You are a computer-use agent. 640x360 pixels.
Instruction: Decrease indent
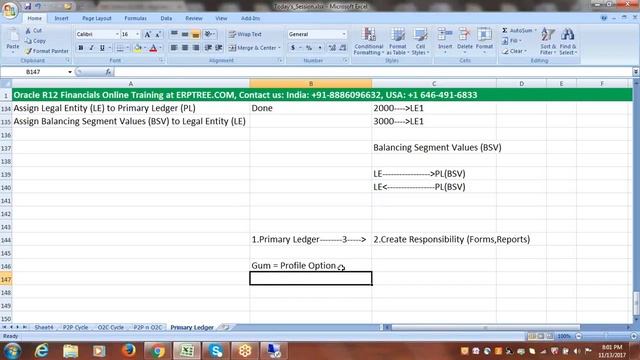[208, 48]
